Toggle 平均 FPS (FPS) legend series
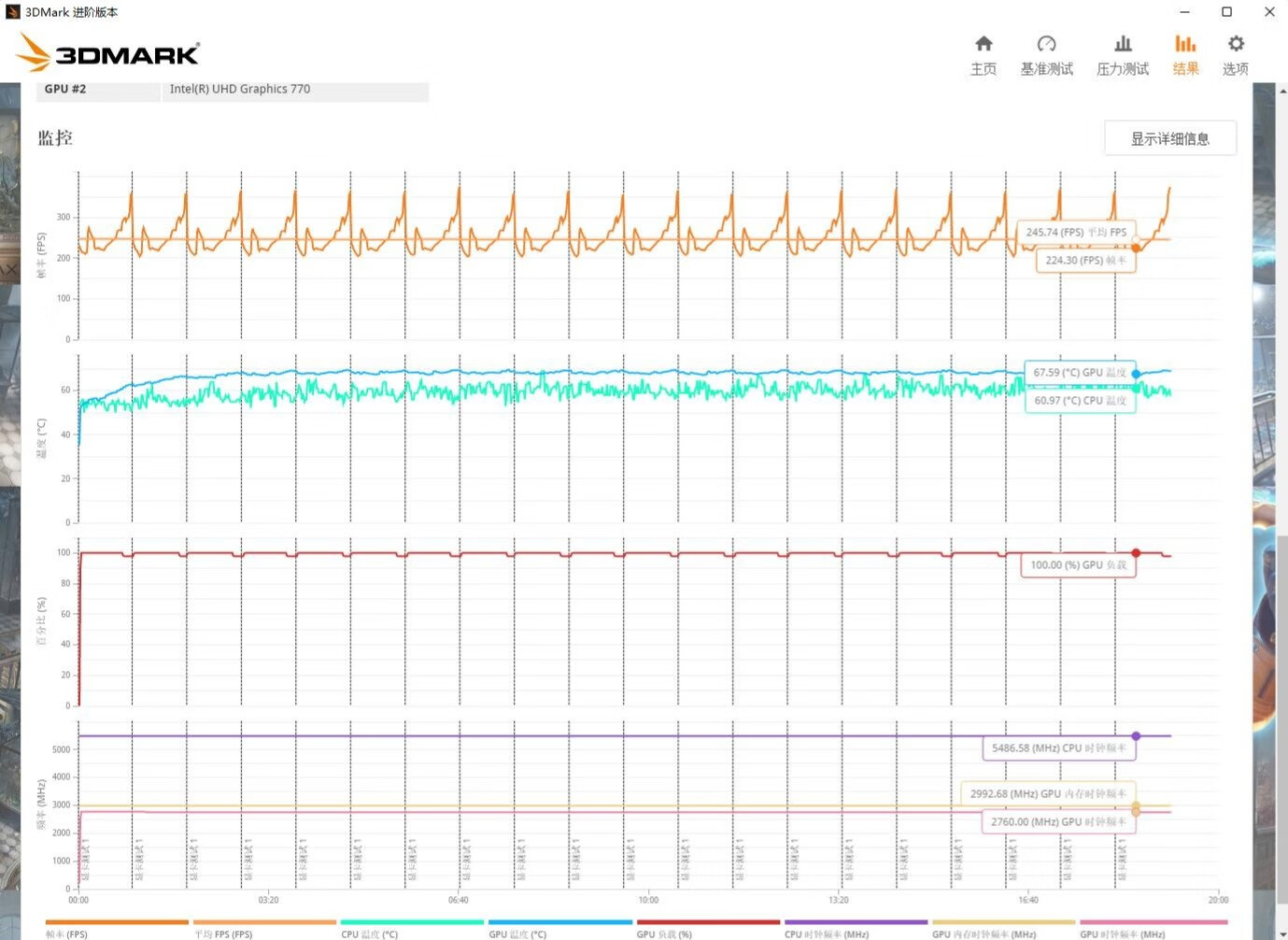 click(x=264, y=928)
